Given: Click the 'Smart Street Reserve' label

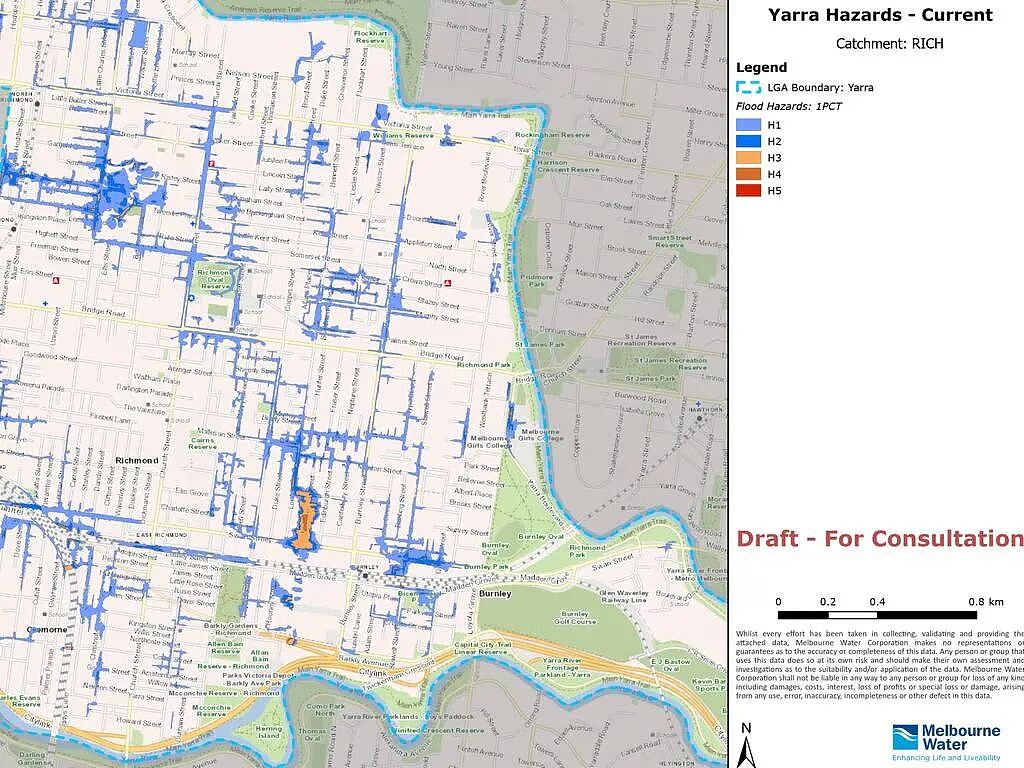Looking at the screenshot, I should coord(670,241).
